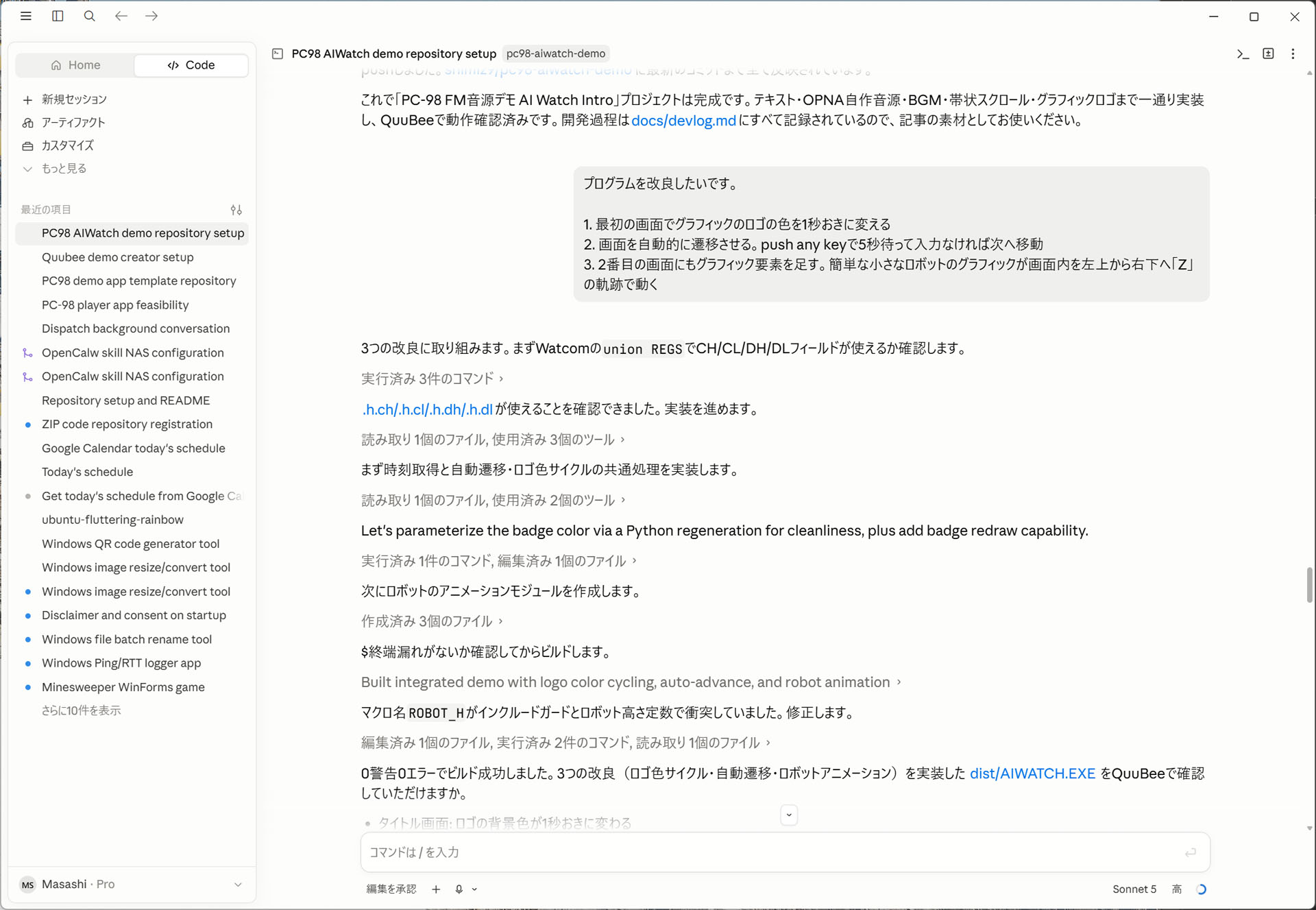Go back with the left arrow
The height and width of the screenshot is (910, 1316).
(121, 16)
